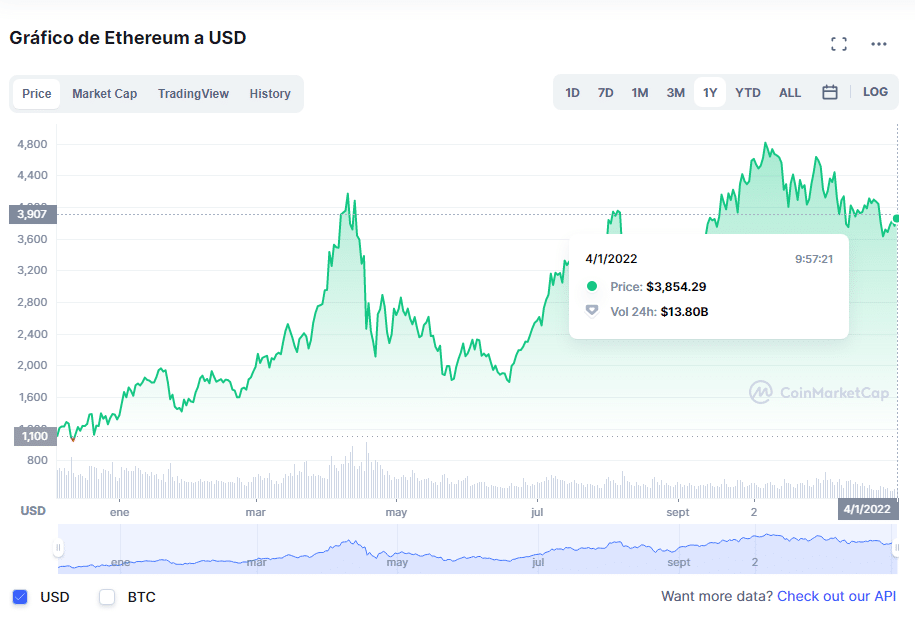Toggle the LOG scale button
915x627 pixels.
click(x=875, y=92)
